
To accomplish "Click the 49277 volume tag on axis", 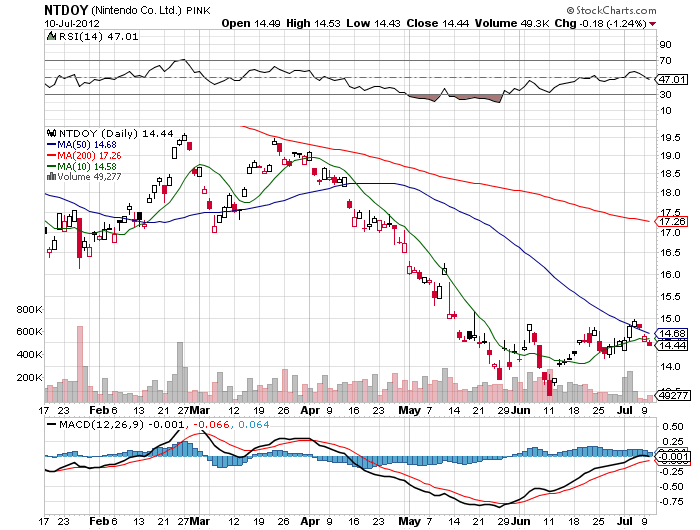I will pyautogui.click(x=672, y=395).
